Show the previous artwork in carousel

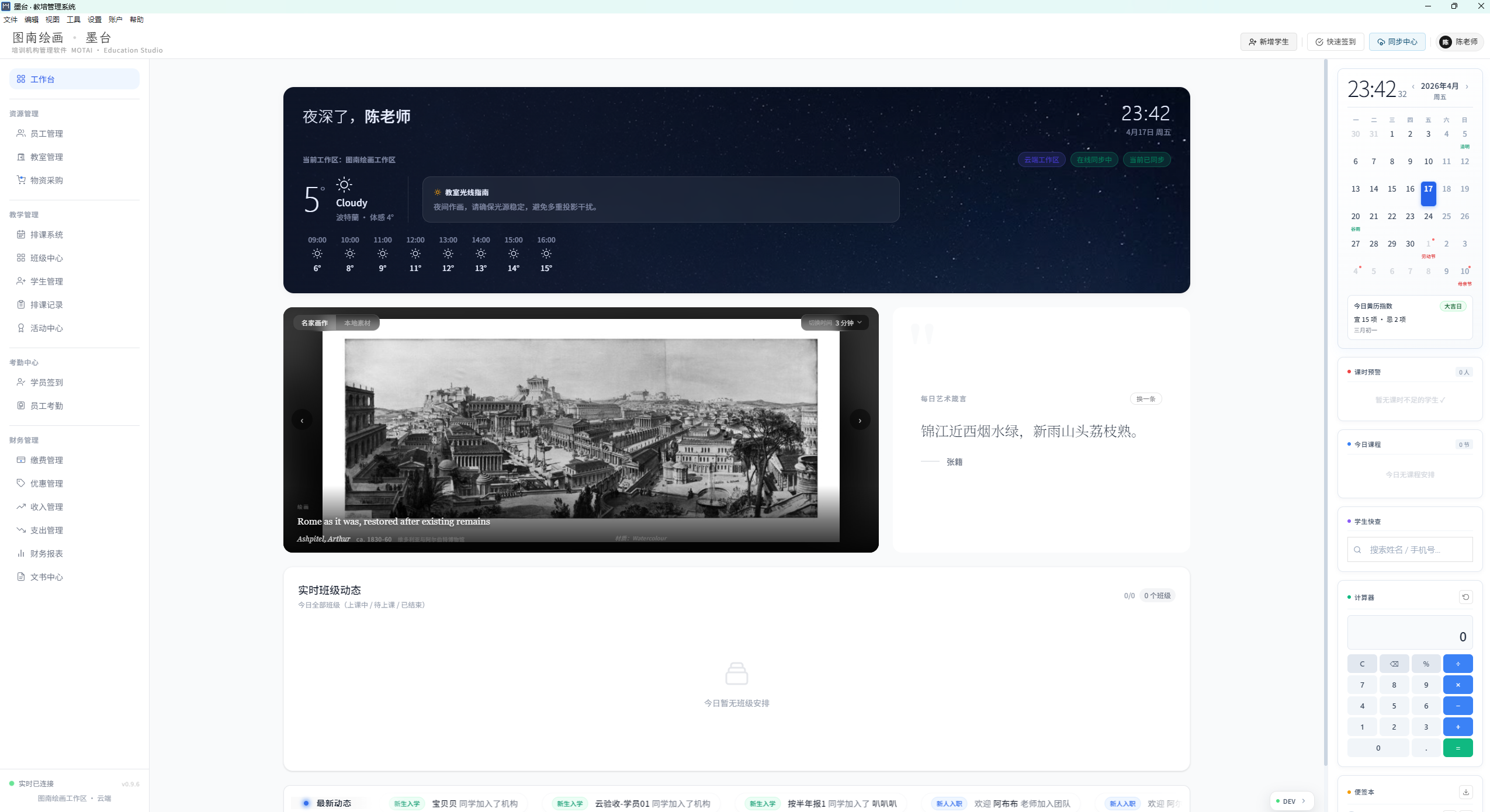302,420
